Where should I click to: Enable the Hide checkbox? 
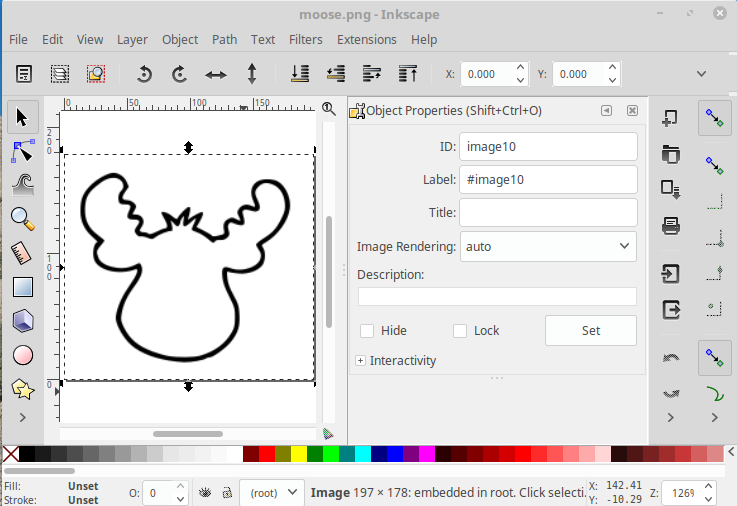(x=367, y=331)
